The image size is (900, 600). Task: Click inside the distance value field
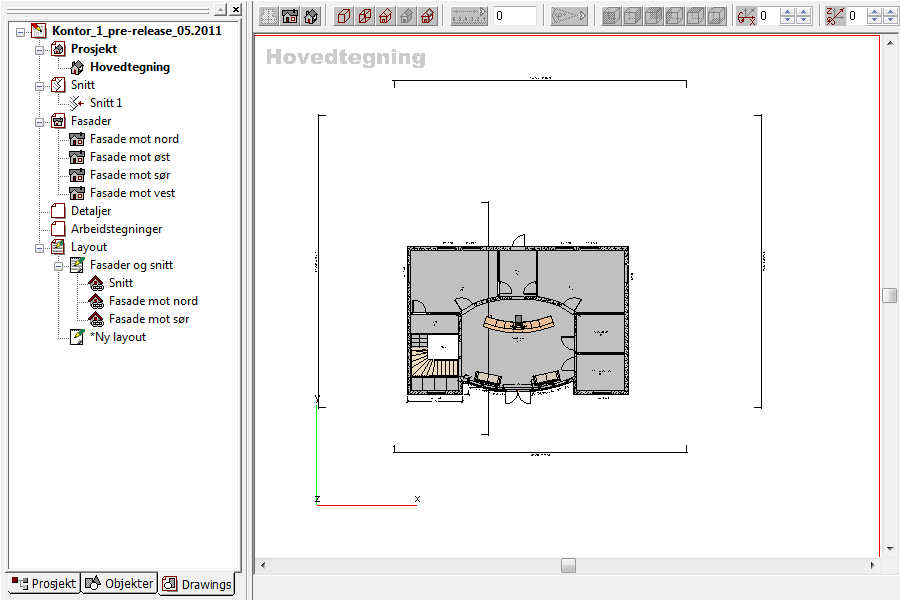click(515, 16)
